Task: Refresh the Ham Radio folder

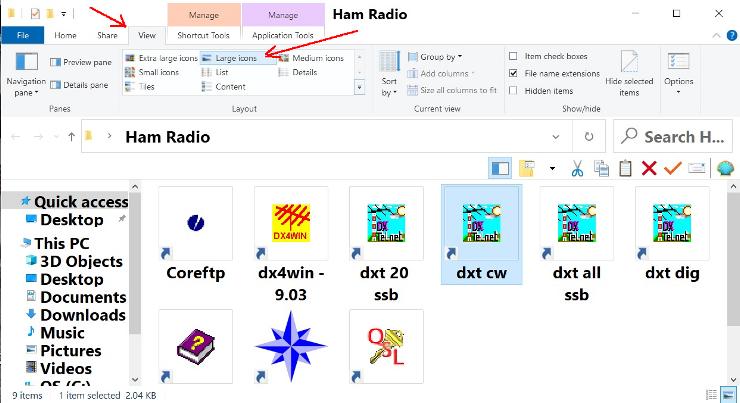Action: [589, 137]
